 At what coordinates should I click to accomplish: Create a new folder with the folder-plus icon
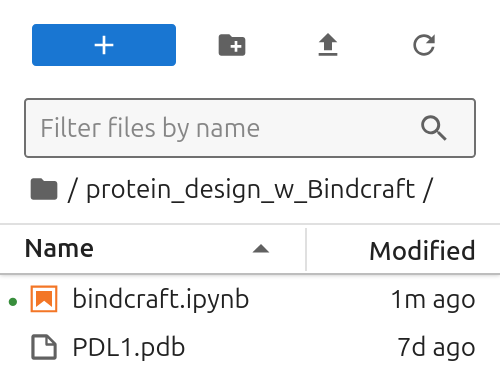(x=232, y=45)
